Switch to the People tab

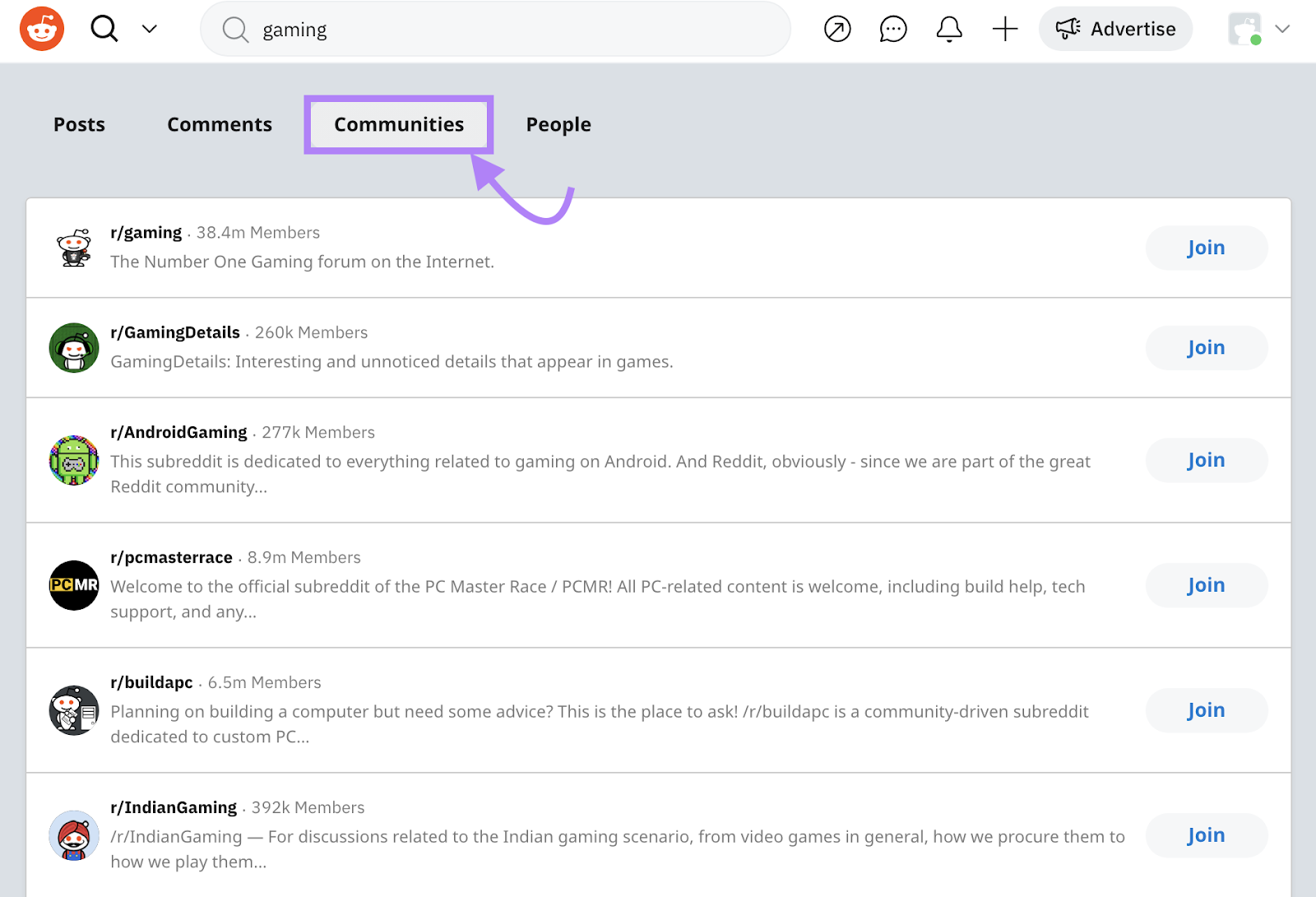pyautogui.click(x=558, y=124)
